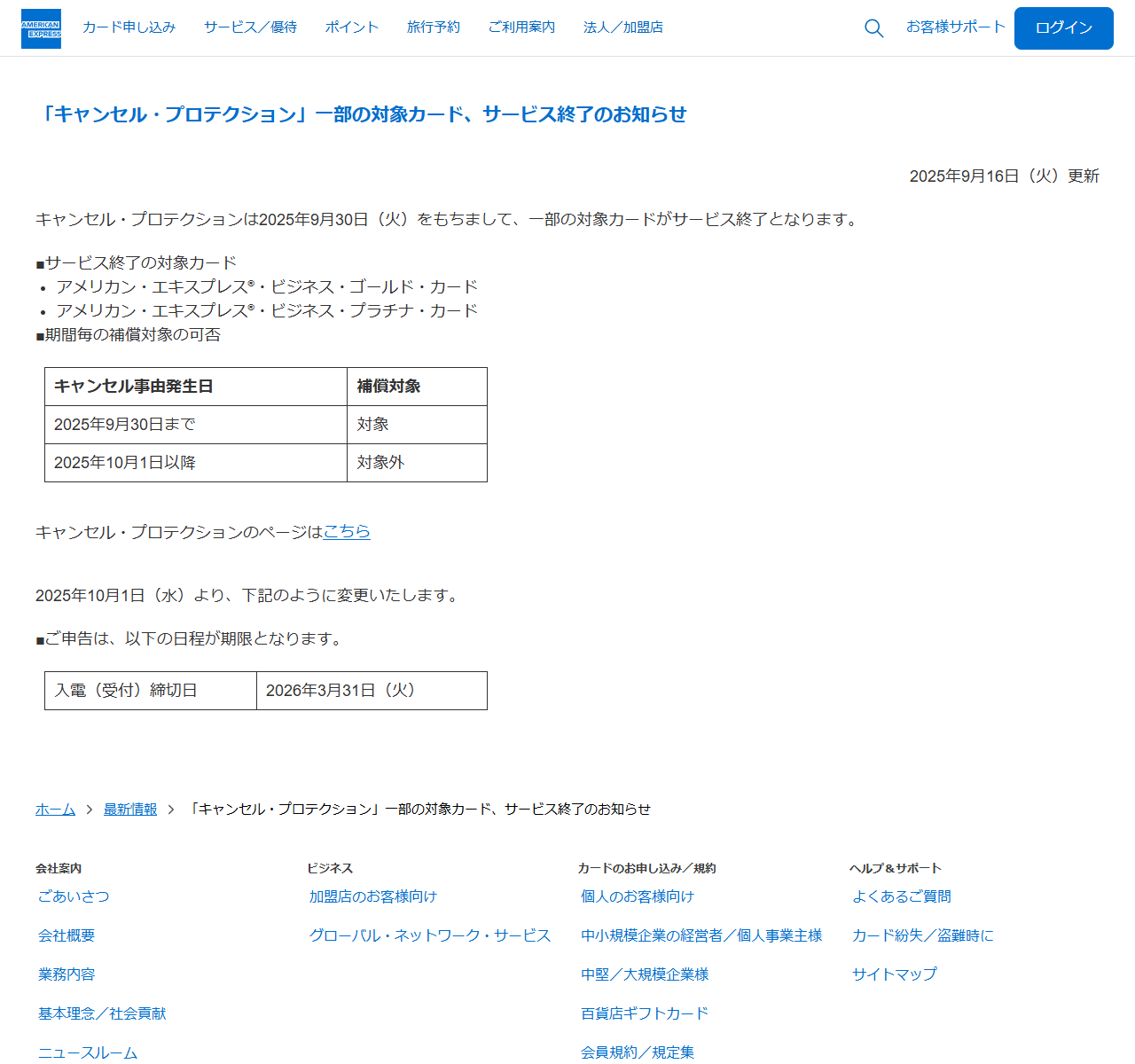The image size is (1135, 1064).
Task: Open the 中堅／大規模企業様 link
Action: [x=645, y=974]
